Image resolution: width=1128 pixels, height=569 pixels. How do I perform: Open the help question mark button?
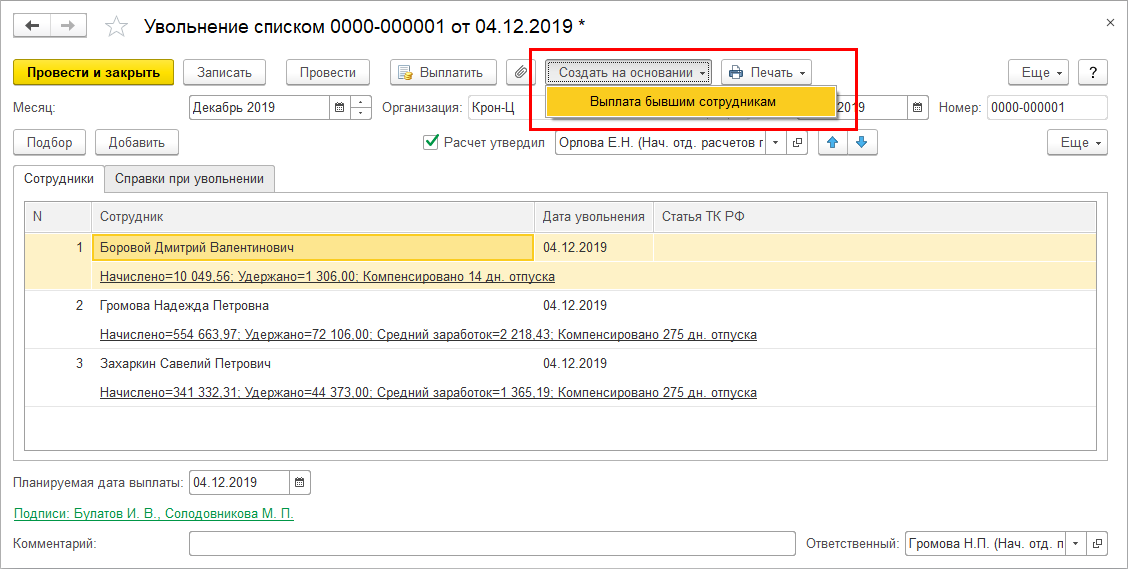coord(1093,72)
